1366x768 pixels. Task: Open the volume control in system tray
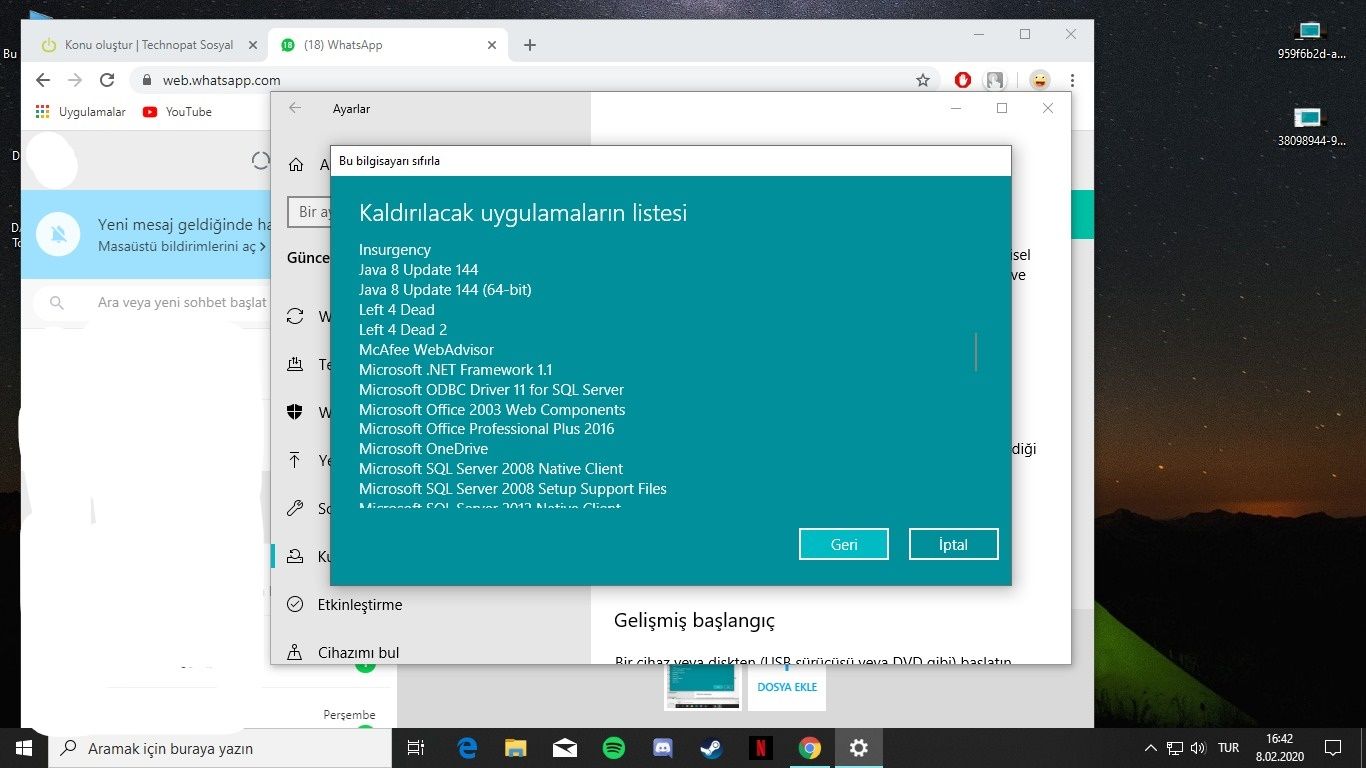coord(1197,748)
